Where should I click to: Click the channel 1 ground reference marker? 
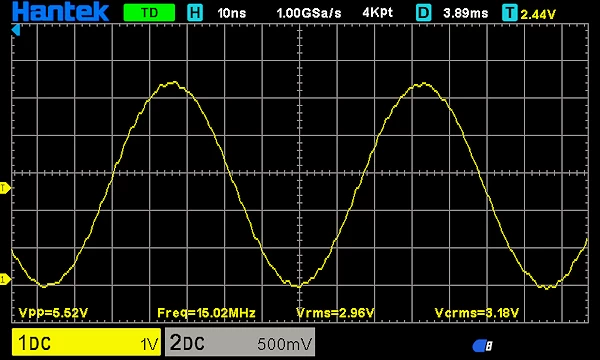tap(5, 279)
